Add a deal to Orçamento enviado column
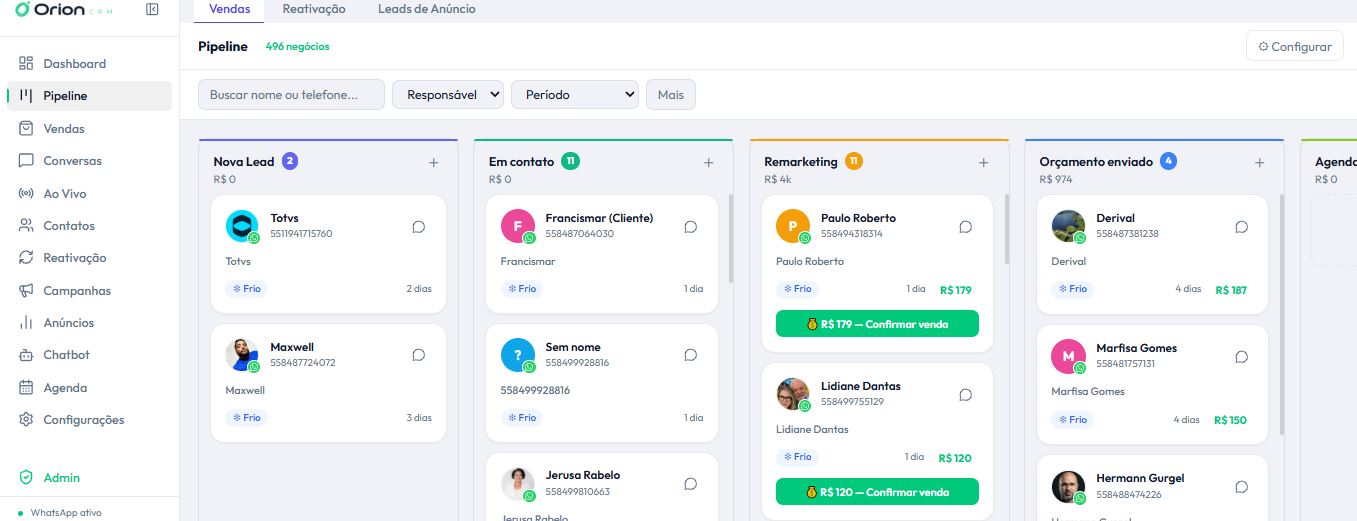Image resolution: width=1357 pixels, height=521 pixels. [1259, 162]
